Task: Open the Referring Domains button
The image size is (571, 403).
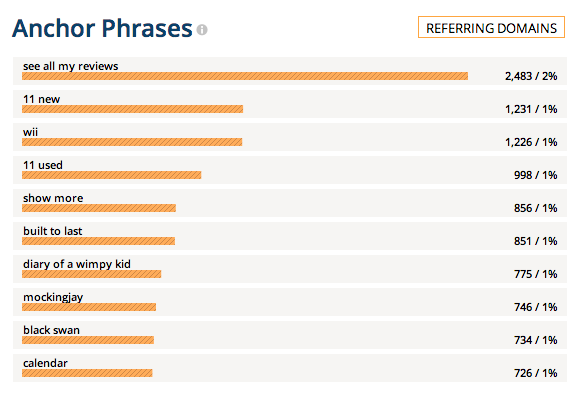Action: [491, 27]
